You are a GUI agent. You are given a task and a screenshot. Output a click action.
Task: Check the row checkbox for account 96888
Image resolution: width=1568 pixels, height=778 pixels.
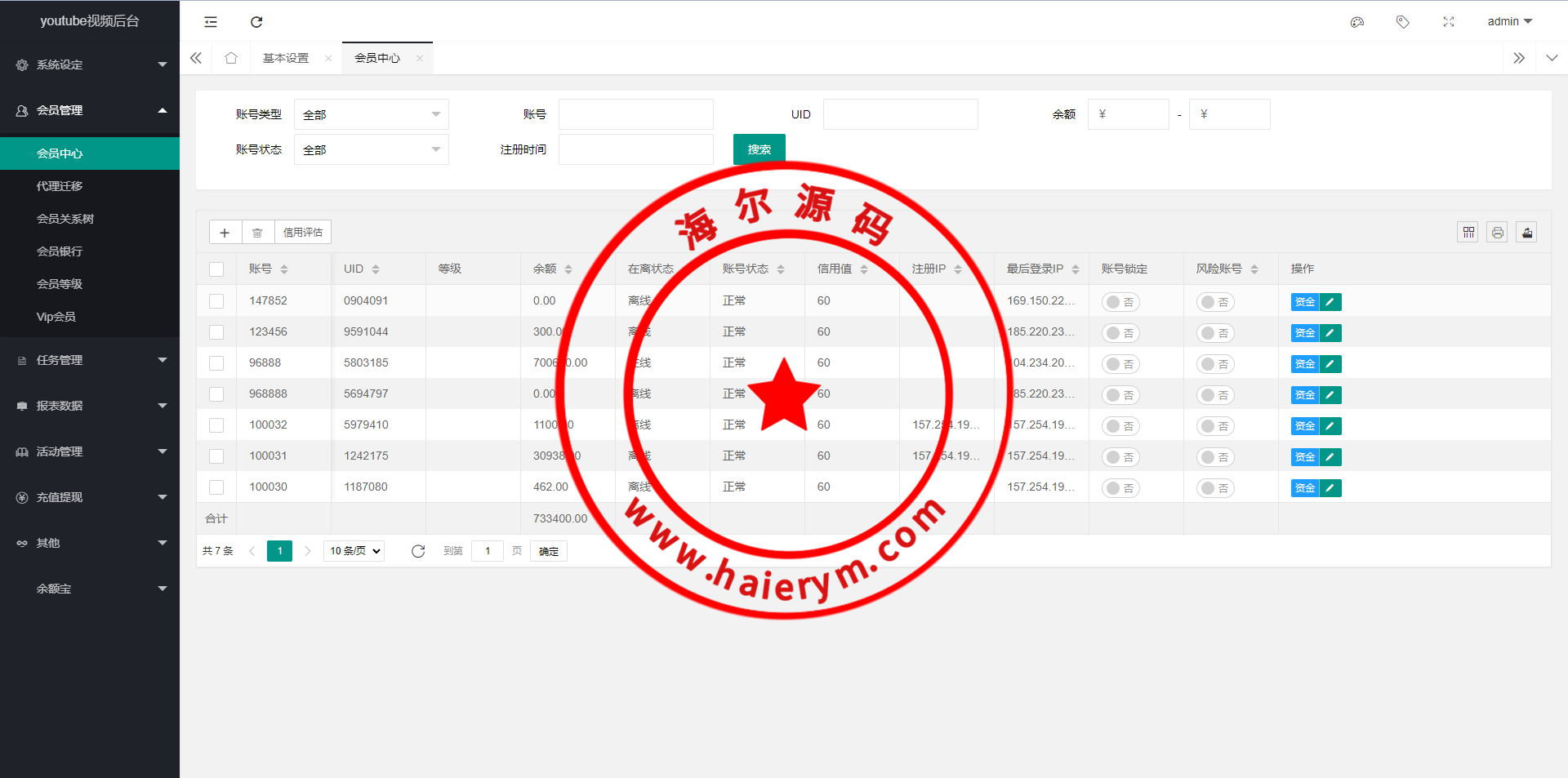pos(216,363)
